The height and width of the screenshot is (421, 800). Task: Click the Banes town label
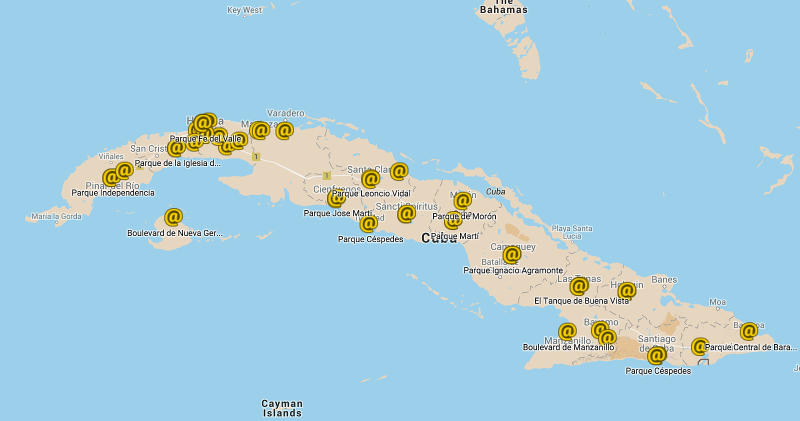[x=664, y=280]
